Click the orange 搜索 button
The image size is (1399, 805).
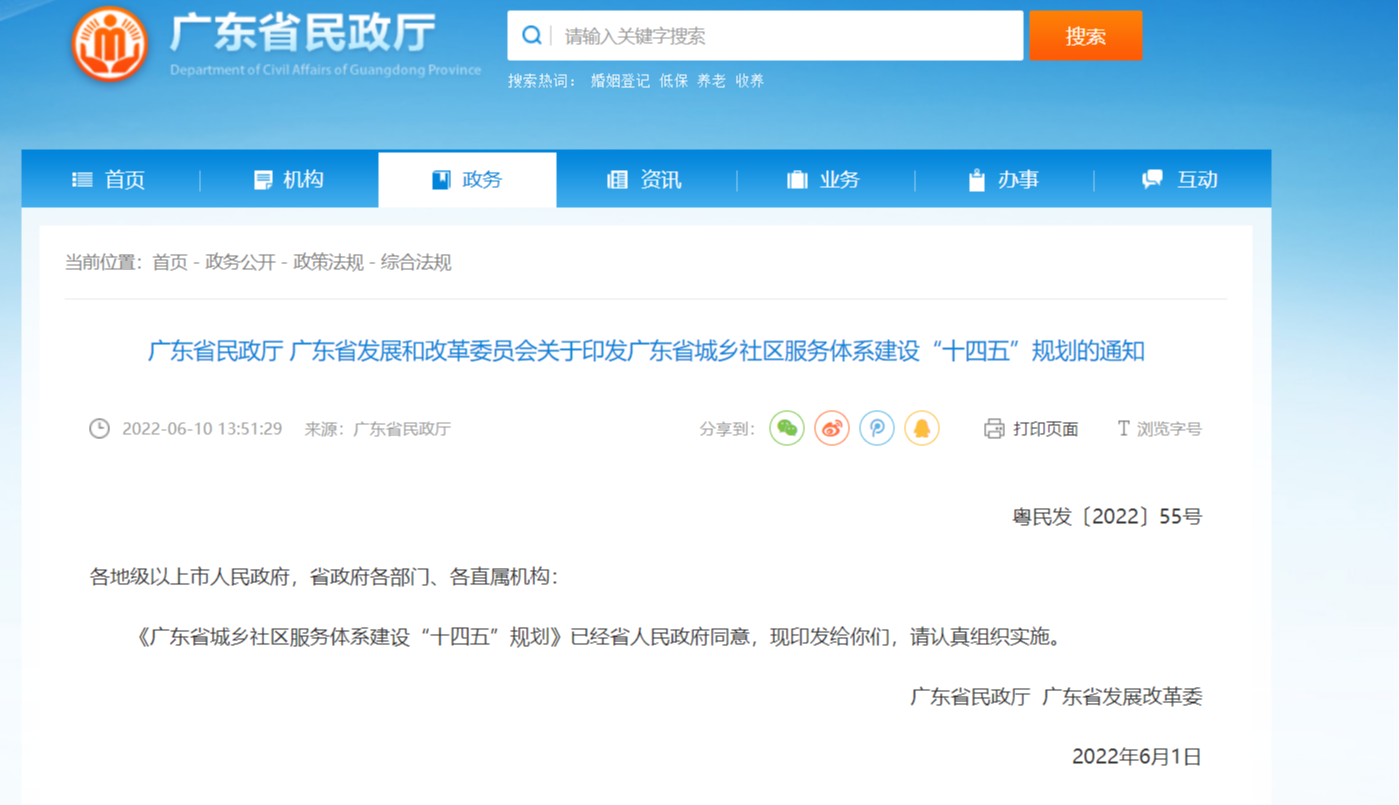click(x=1085, y=36)
